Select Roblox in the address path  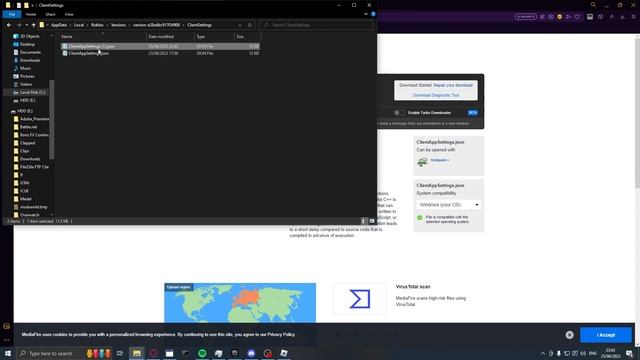point(97,25)
